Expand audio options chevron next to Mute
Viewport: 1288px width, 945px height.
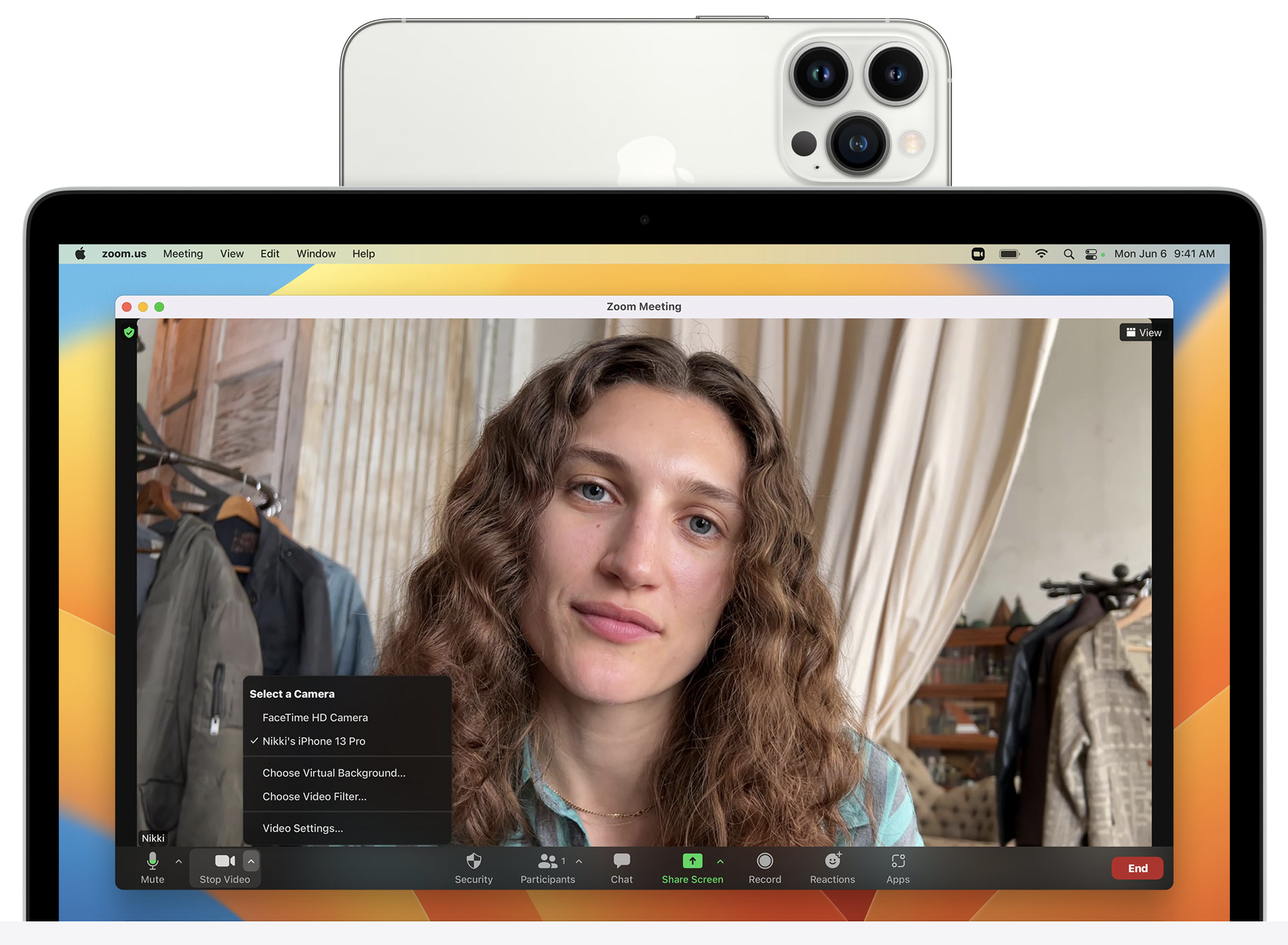click(x=179, y=861)
